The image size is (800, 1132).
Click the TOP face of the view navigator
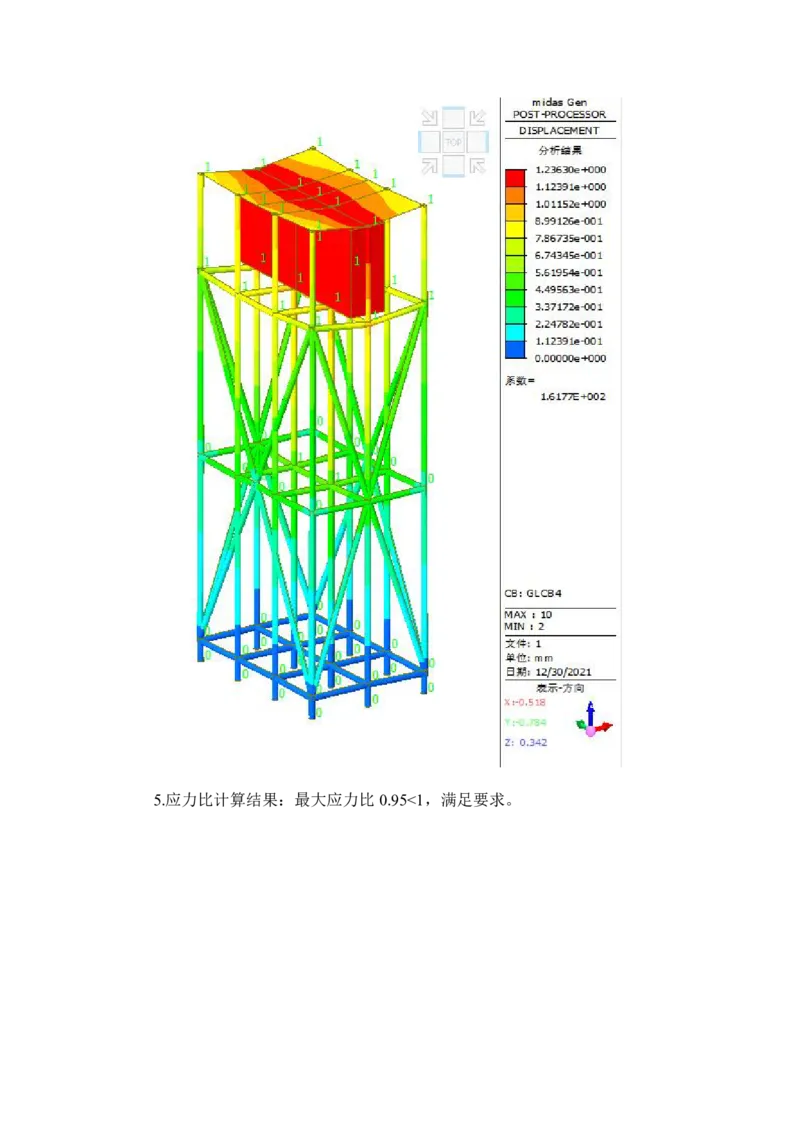click(x=453, y=142)
